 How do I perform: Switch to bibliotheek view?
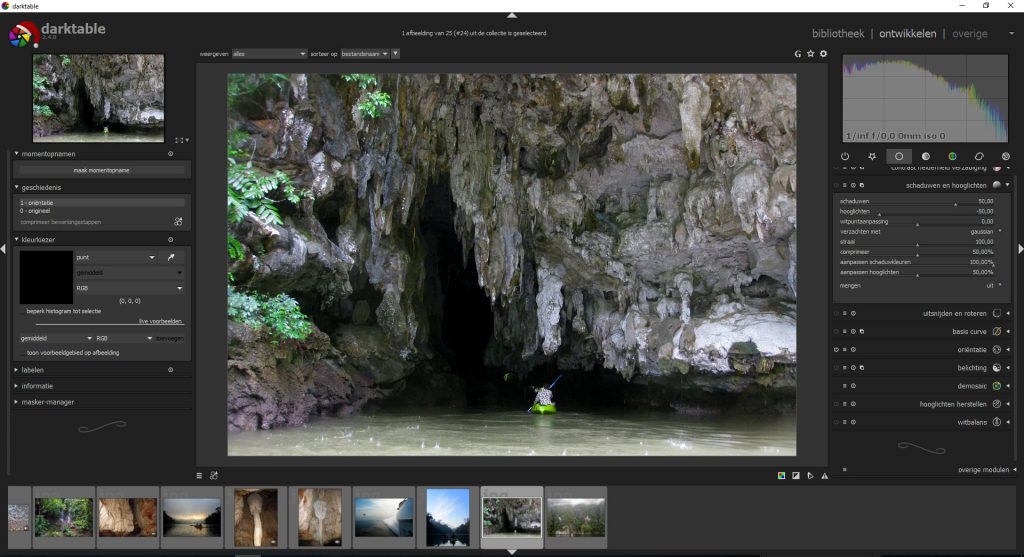(x=838, y=34)
